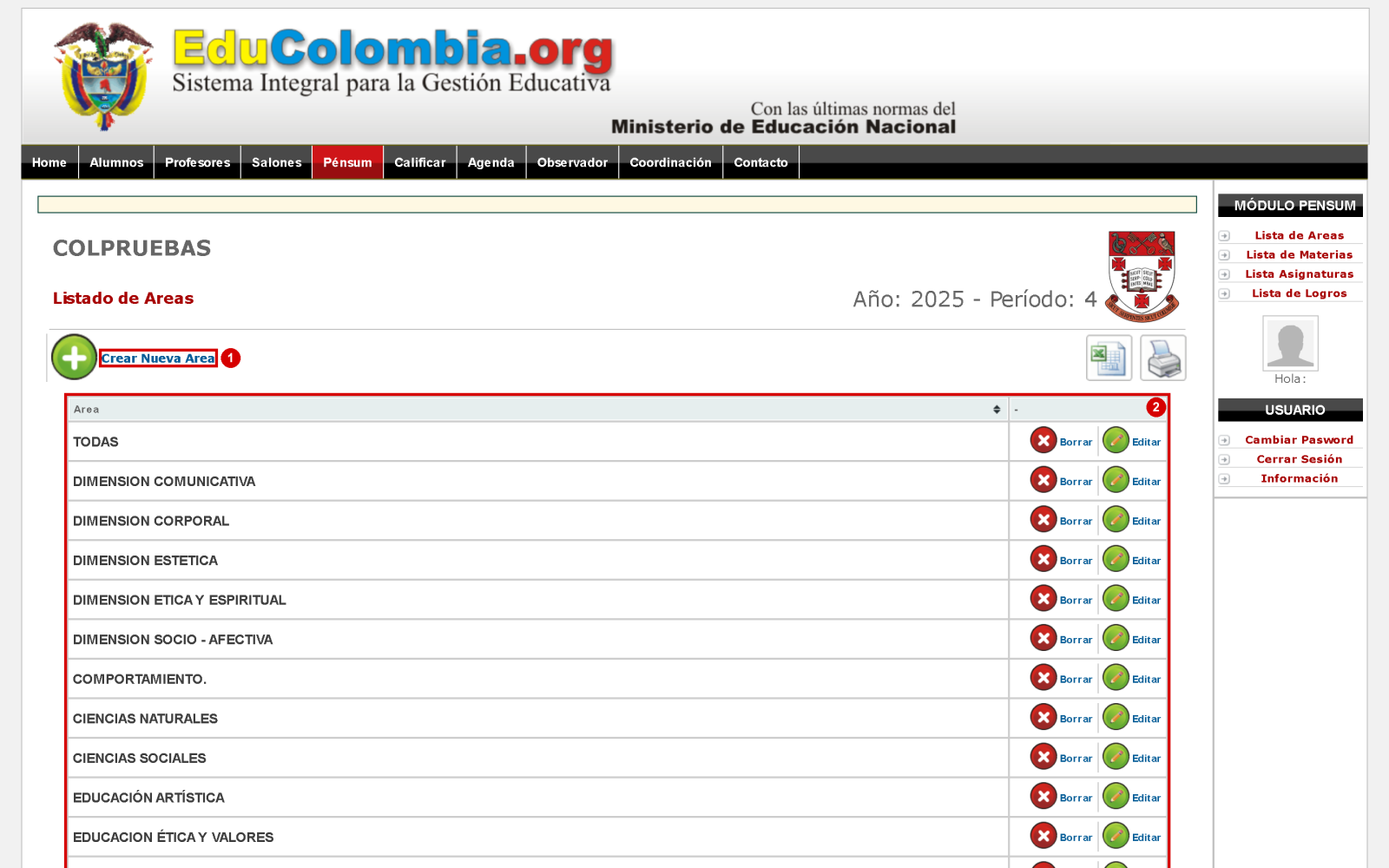This screenshot has height=868, width=1389.
Task: Open the Lista de Logros link
Action: coord(1299,293)
